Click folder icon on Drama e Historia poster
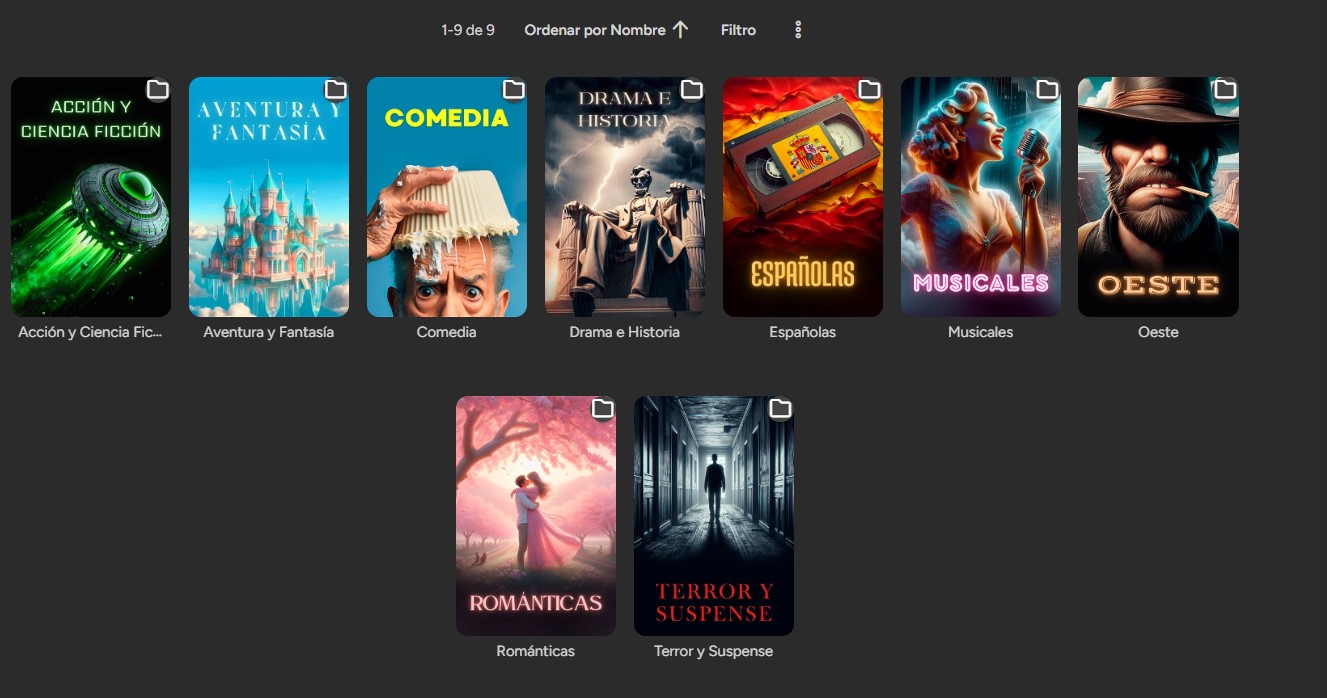 tap(691, 91)
